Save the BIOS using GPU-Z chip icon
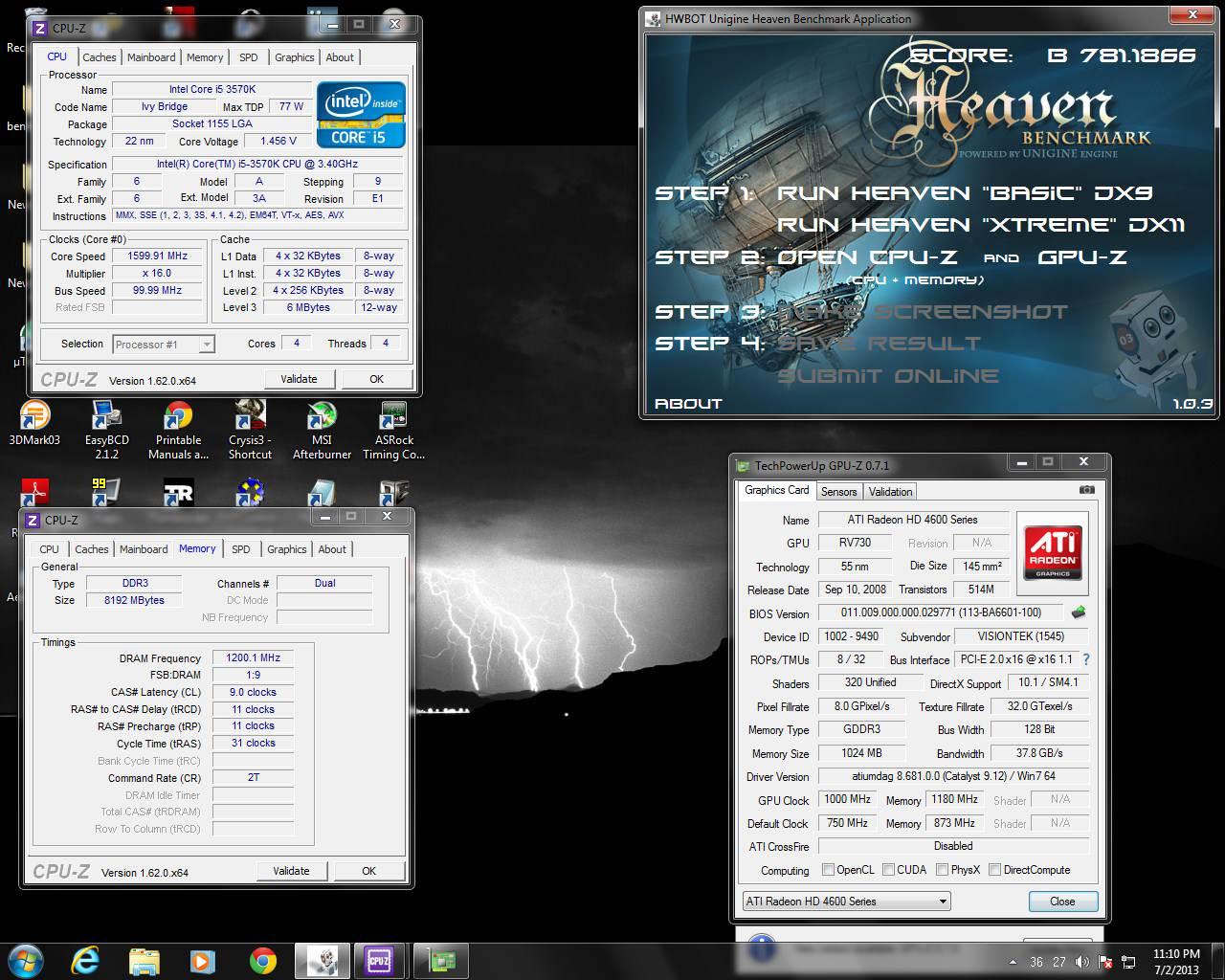The width and height of the screenshot is (1225, 980). pyautogui.click(x=1079, y=612)
